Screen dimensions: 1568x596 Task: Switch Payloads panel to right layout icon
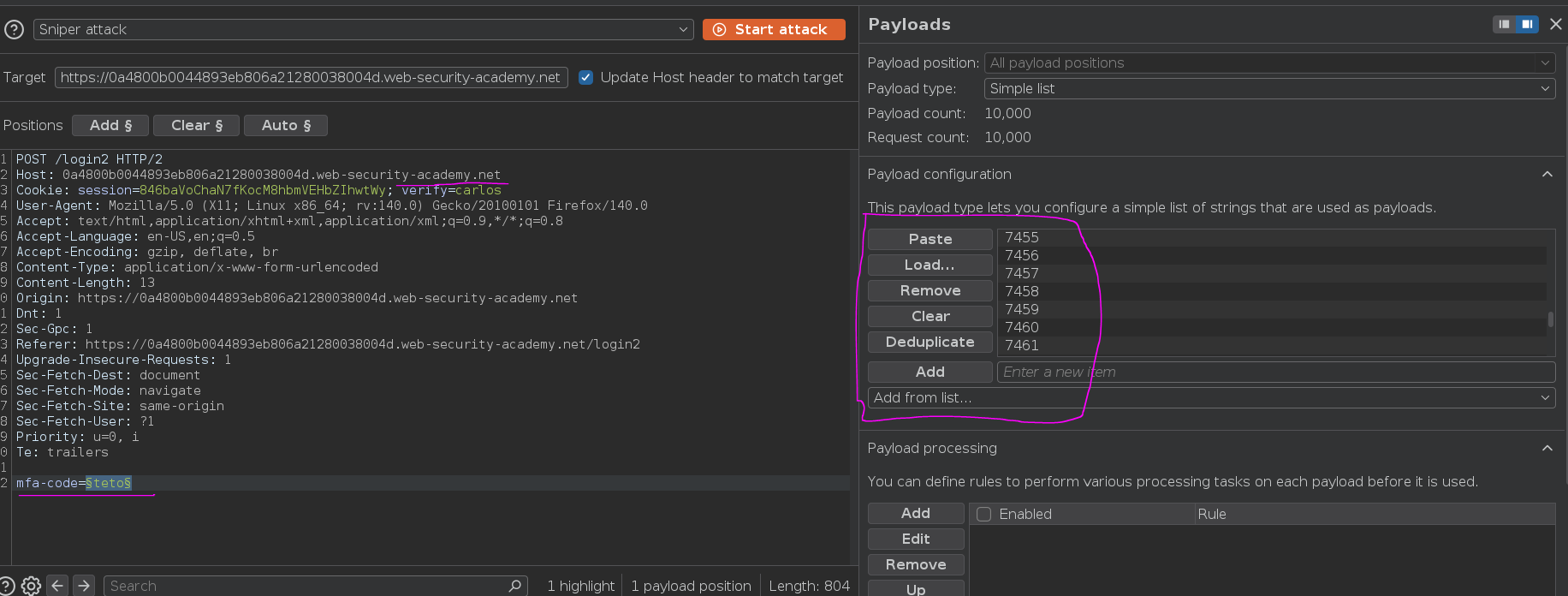click(1527, 24)
